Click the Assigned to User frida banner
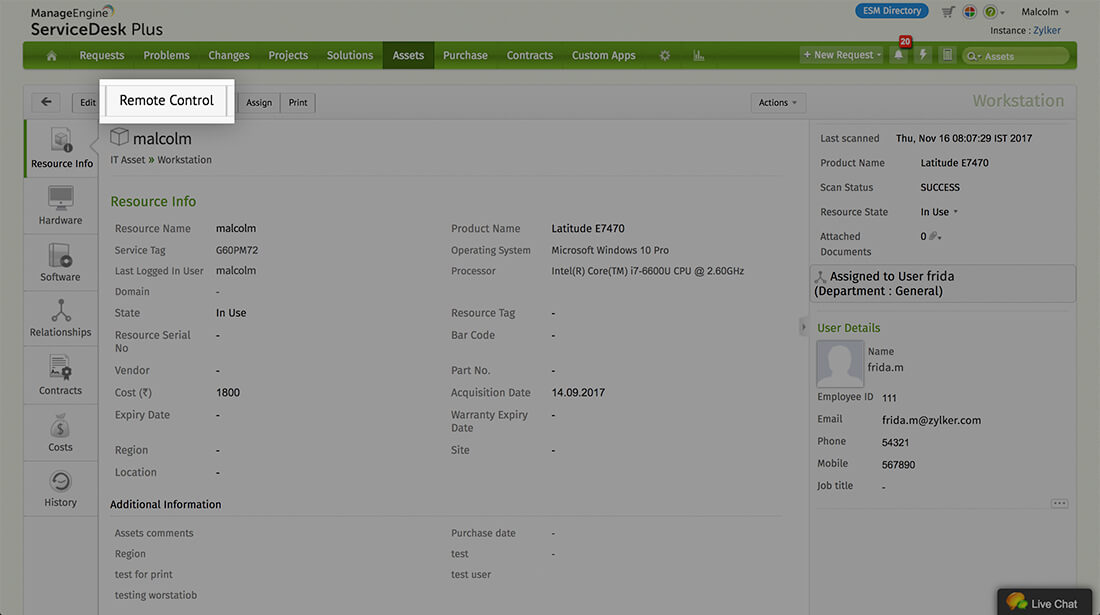 943,283
